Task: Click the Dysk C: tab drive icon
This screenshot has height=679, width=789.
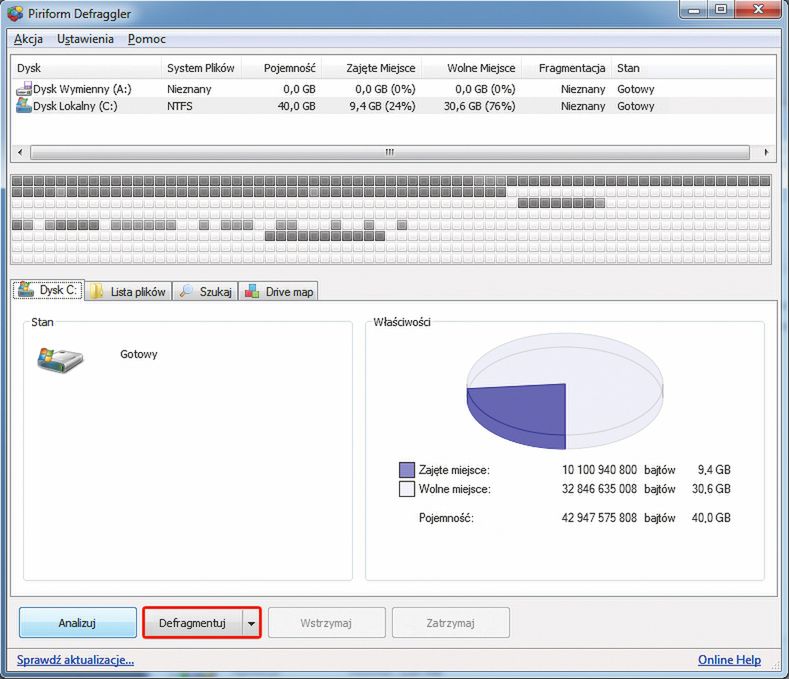Action: (x=26, y=289)
